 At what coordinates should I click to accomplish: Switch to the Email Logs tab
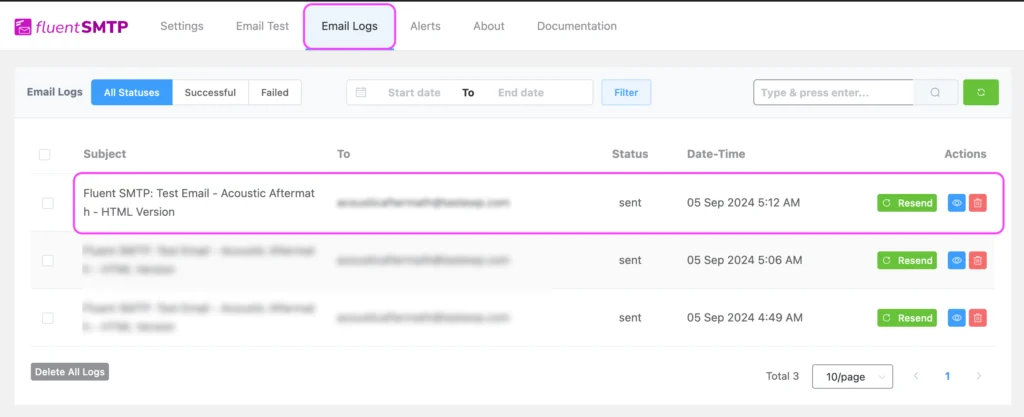tap(349, 26)
